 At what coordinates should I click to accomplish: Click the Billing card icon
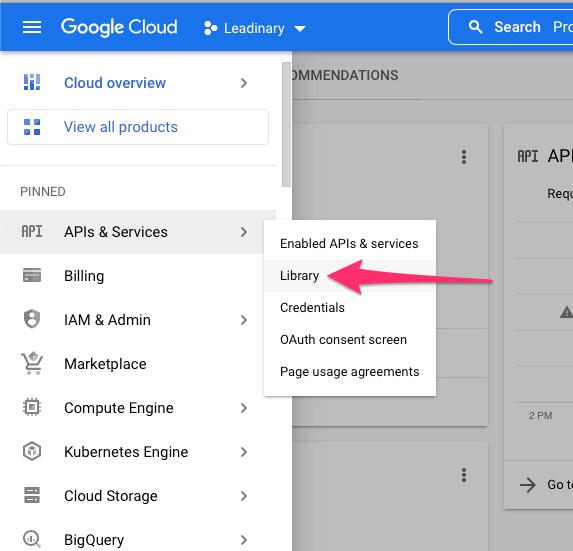point(32,276)
